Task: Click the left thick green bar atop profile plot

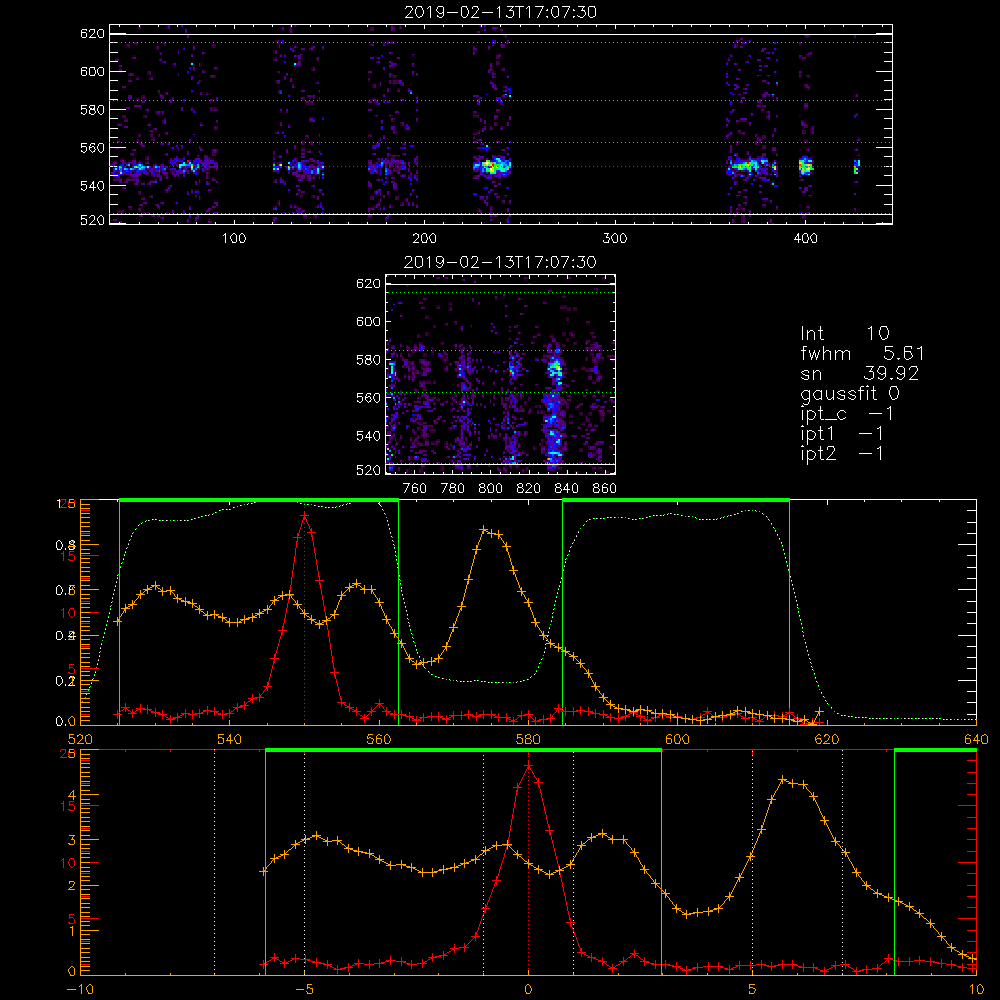Action: pos(259,500)
